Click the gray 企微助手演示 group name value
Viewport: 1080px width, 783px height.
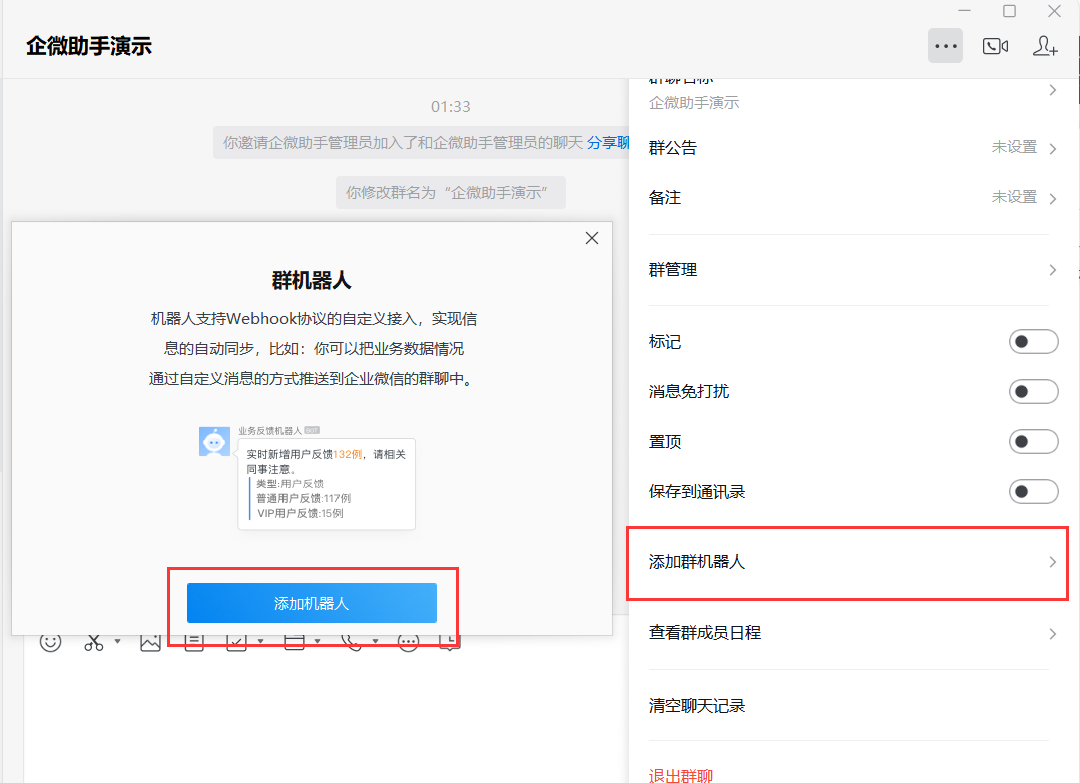click(x=694, y=103)
